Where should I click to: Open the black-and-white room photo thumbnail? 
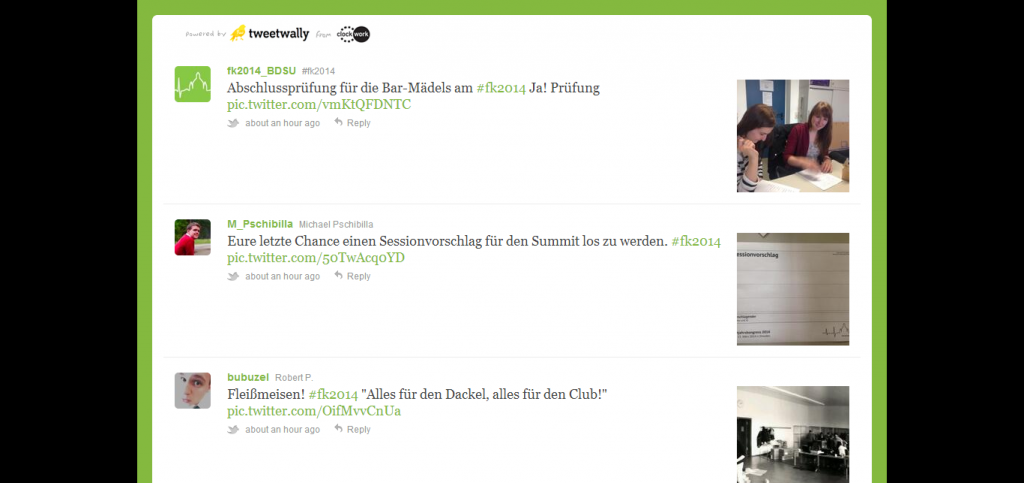793,434
